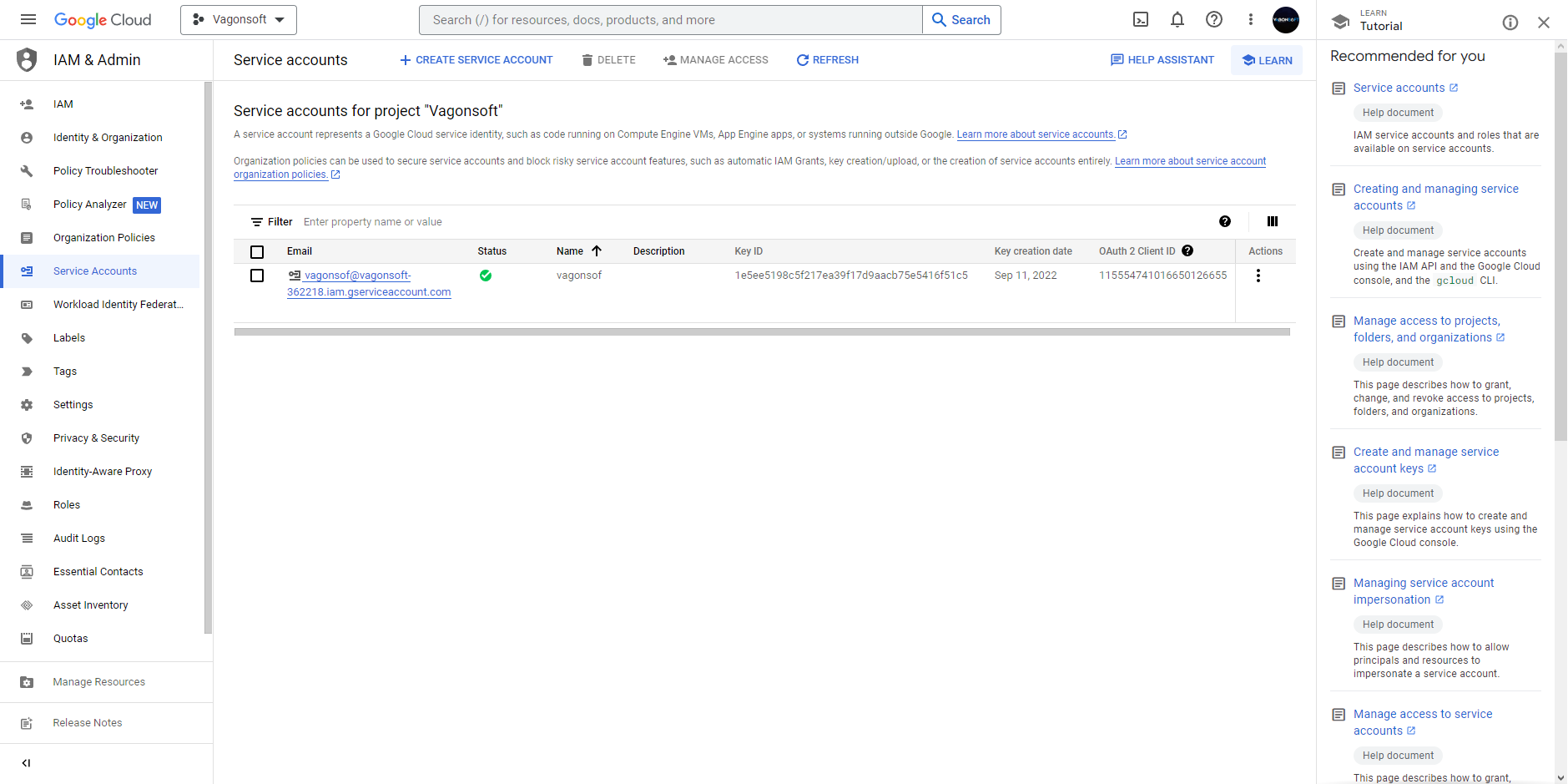1568x784 pixels.
Task: Close the Learn Tutorial panel
Action: (1544, 23)
